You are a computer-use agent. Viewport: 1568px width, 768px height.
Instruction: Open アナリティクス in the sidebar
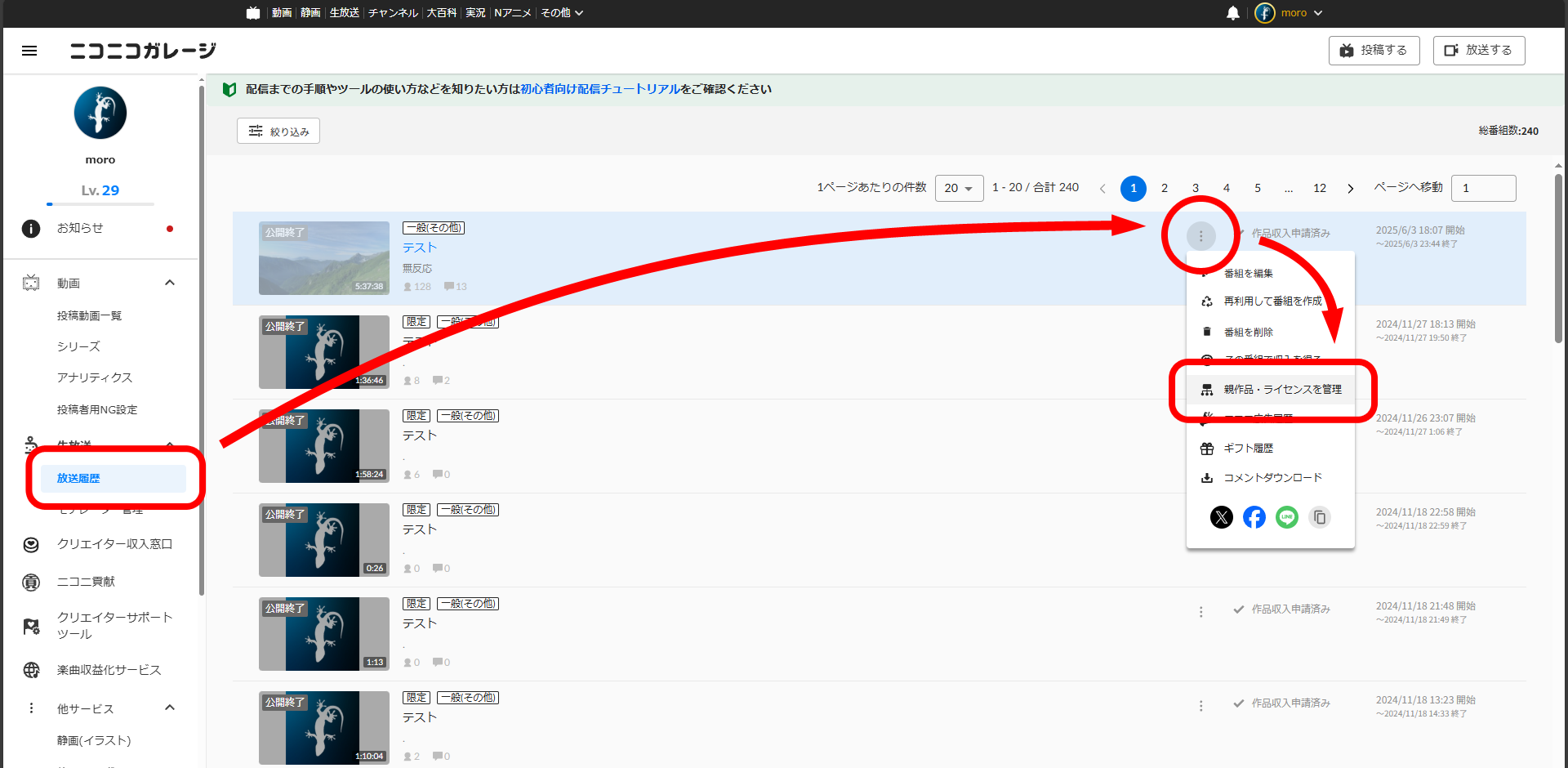click(x=95, y=377)
